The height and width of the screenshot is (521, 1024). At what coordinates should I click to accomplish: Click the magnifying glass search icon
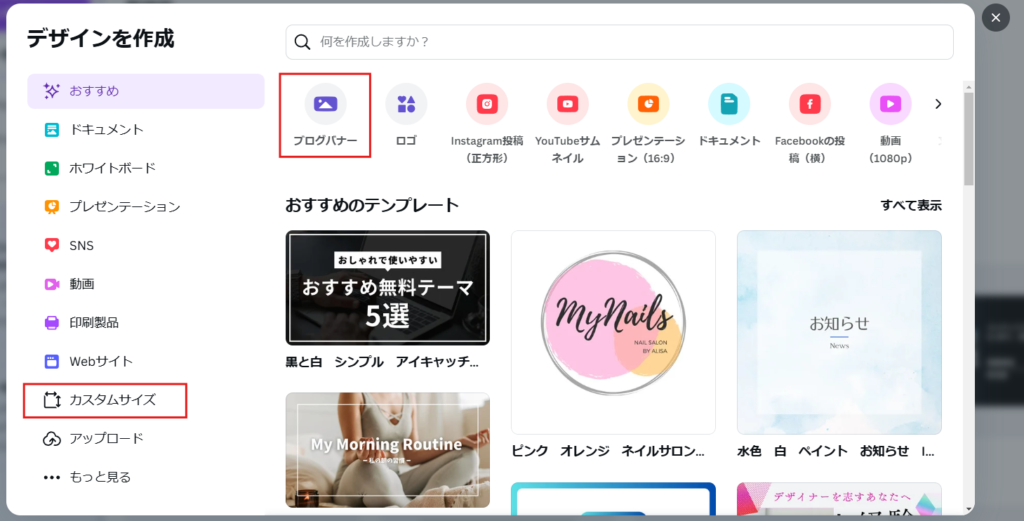pyautogui.click(x=302, y=42)
